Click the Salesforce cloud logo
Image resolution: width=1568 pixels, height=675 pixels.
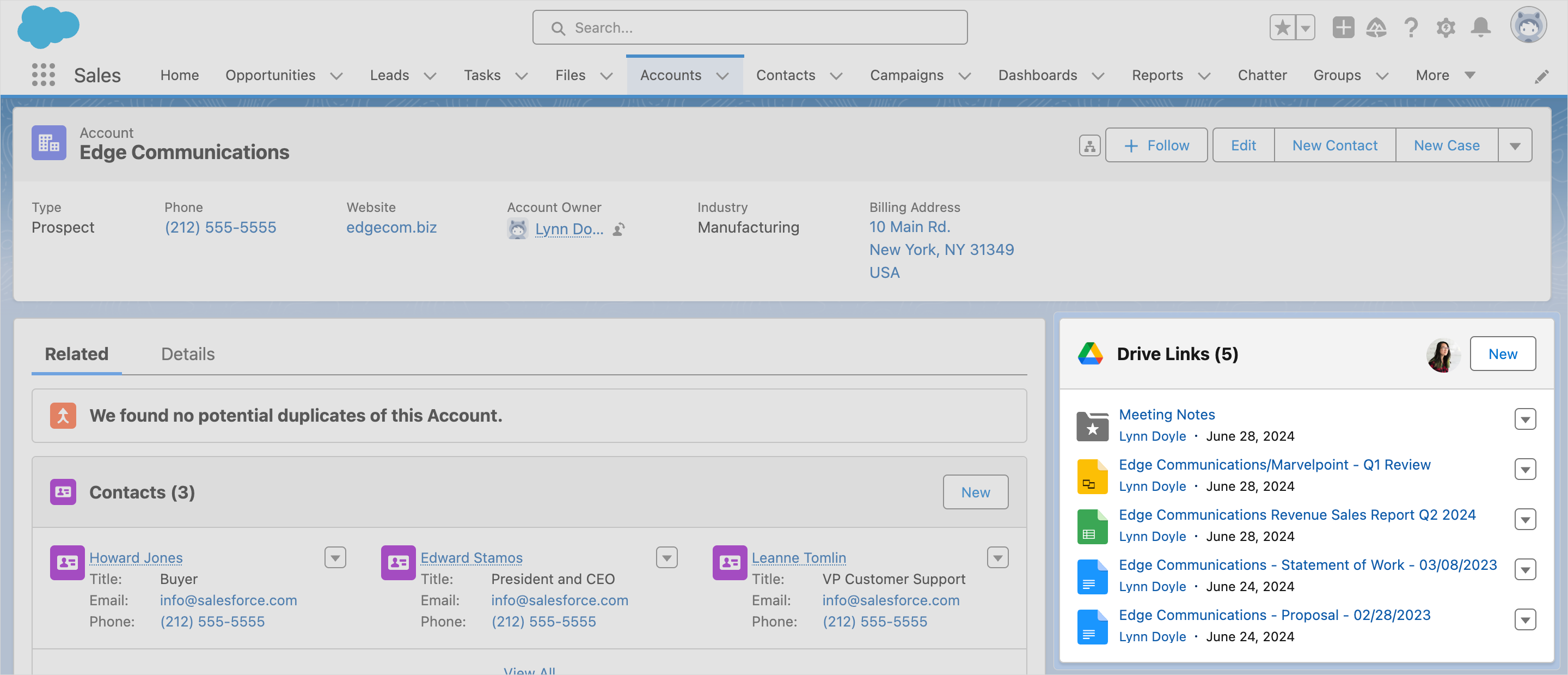48,27
